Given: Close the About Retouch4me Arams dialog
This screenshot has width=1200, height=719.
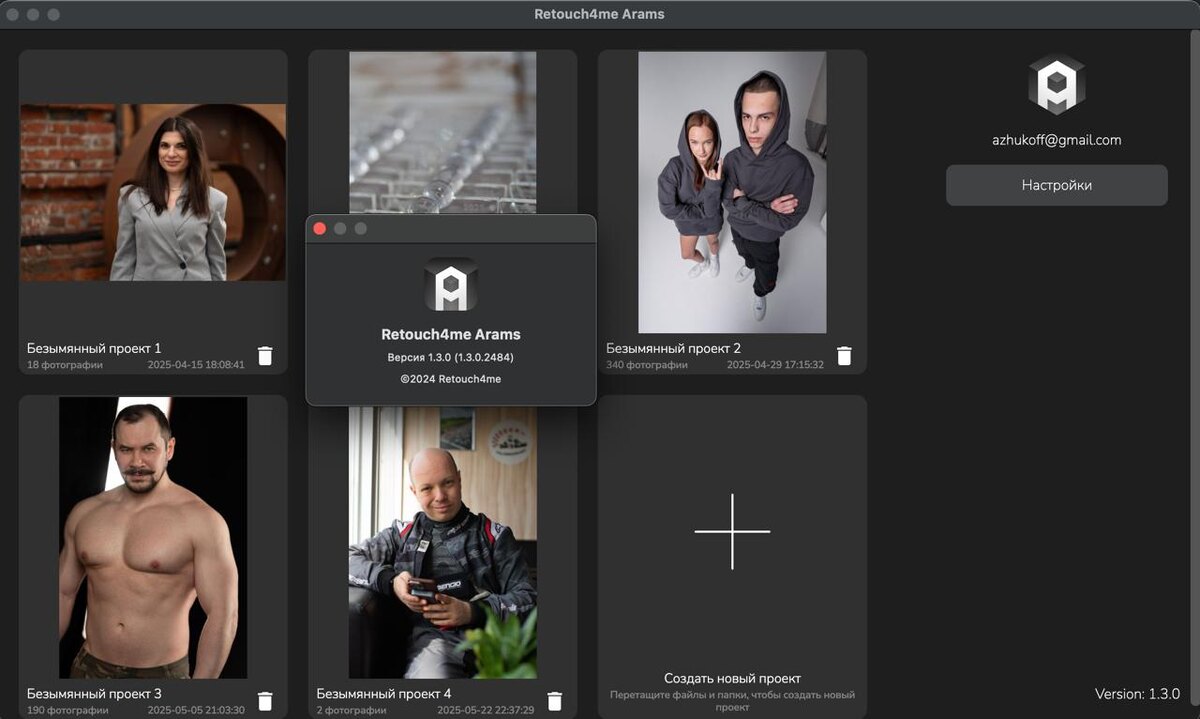Looking at the screenshot, I should click(x=320, y=229).
